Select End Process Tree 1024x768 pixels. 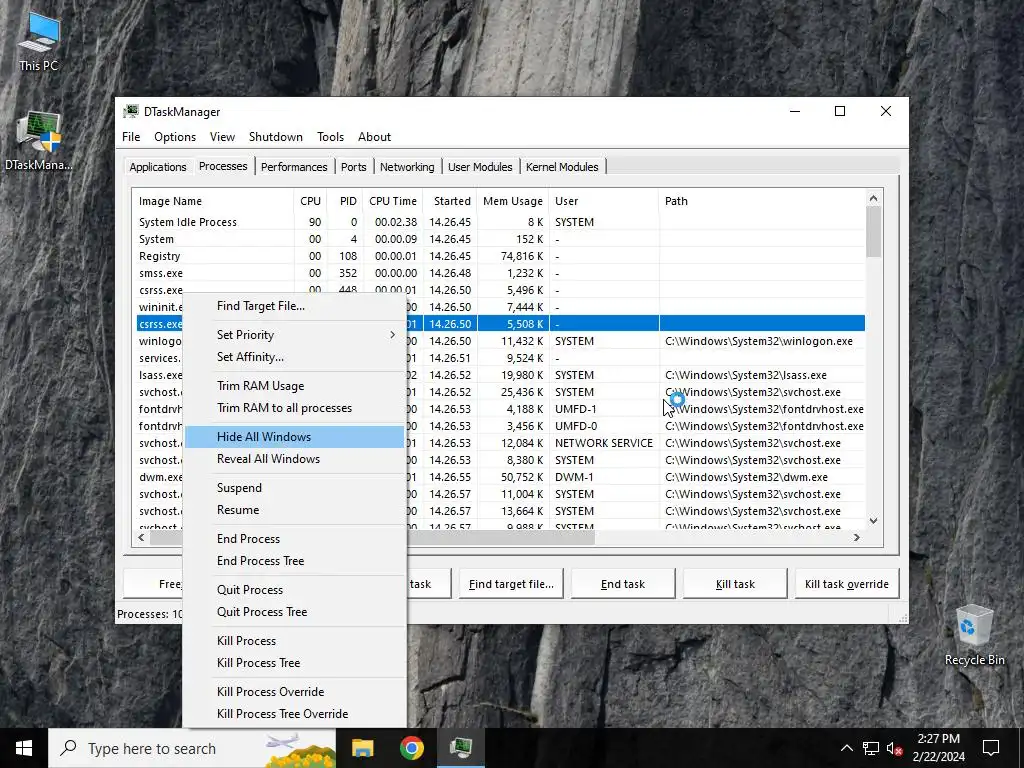coord(295,560)
